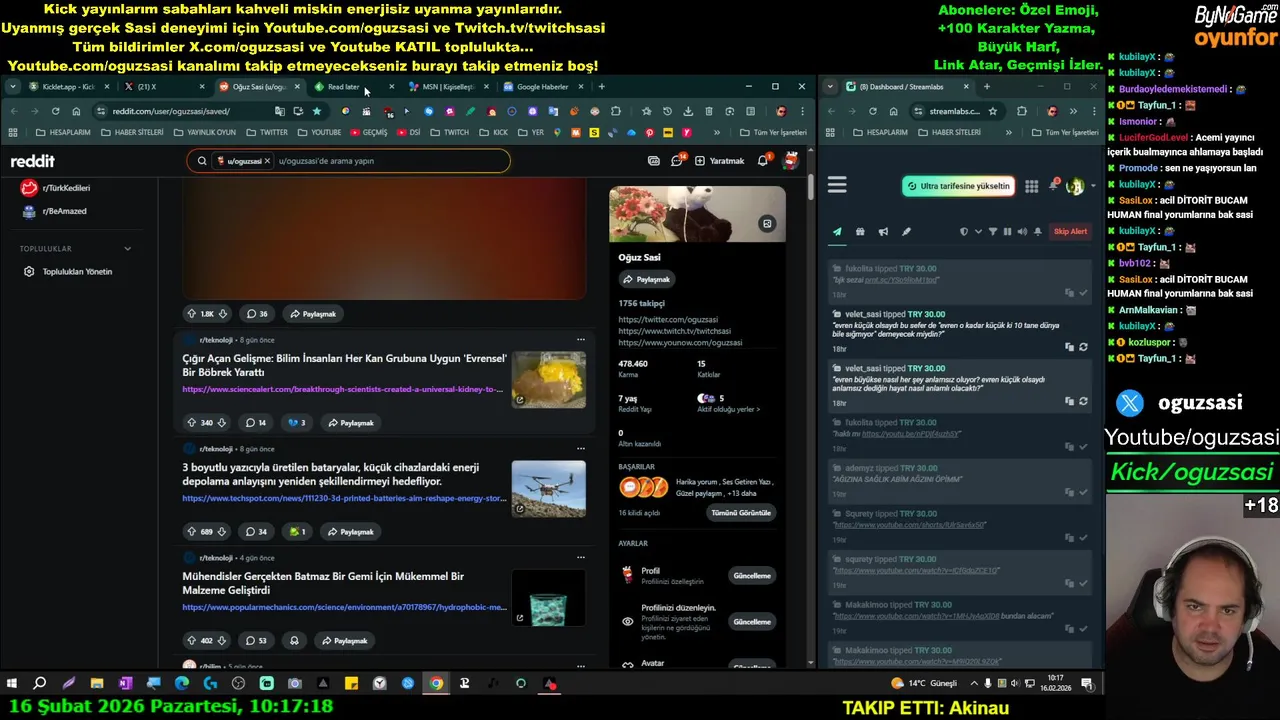This screenshot has height=720, width=1280.
Task: Open Chrome in Windows taskbar
Action: pyautogui.click(x=436, y=684)
